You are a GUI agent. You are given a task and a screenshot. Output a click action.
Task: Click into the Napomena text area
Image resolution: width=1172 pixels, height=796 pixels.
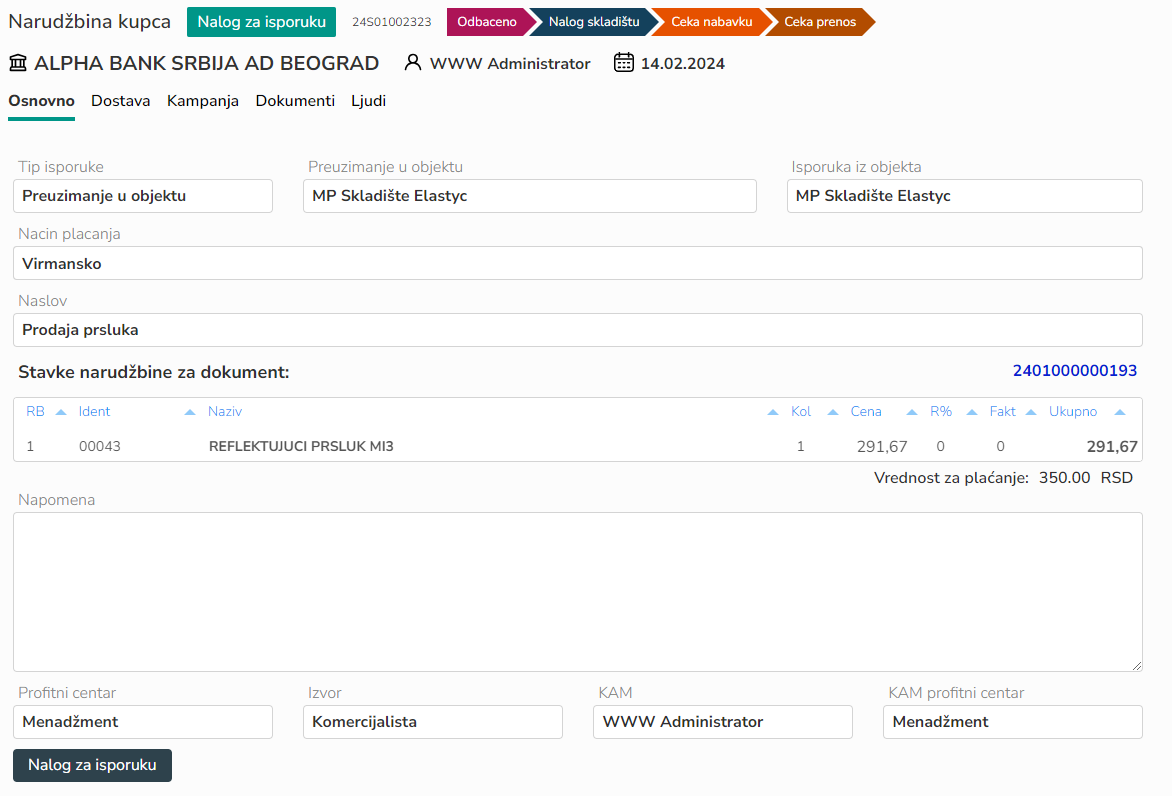(578, 592)
